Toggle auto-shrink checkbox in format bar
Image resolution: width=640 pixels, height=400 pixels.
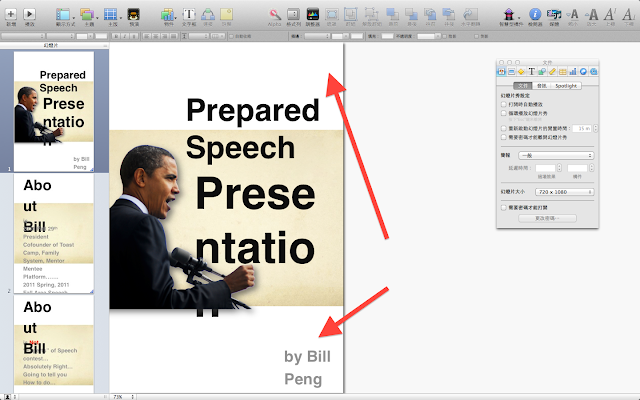pyautogui.click(x=231, y=36)
